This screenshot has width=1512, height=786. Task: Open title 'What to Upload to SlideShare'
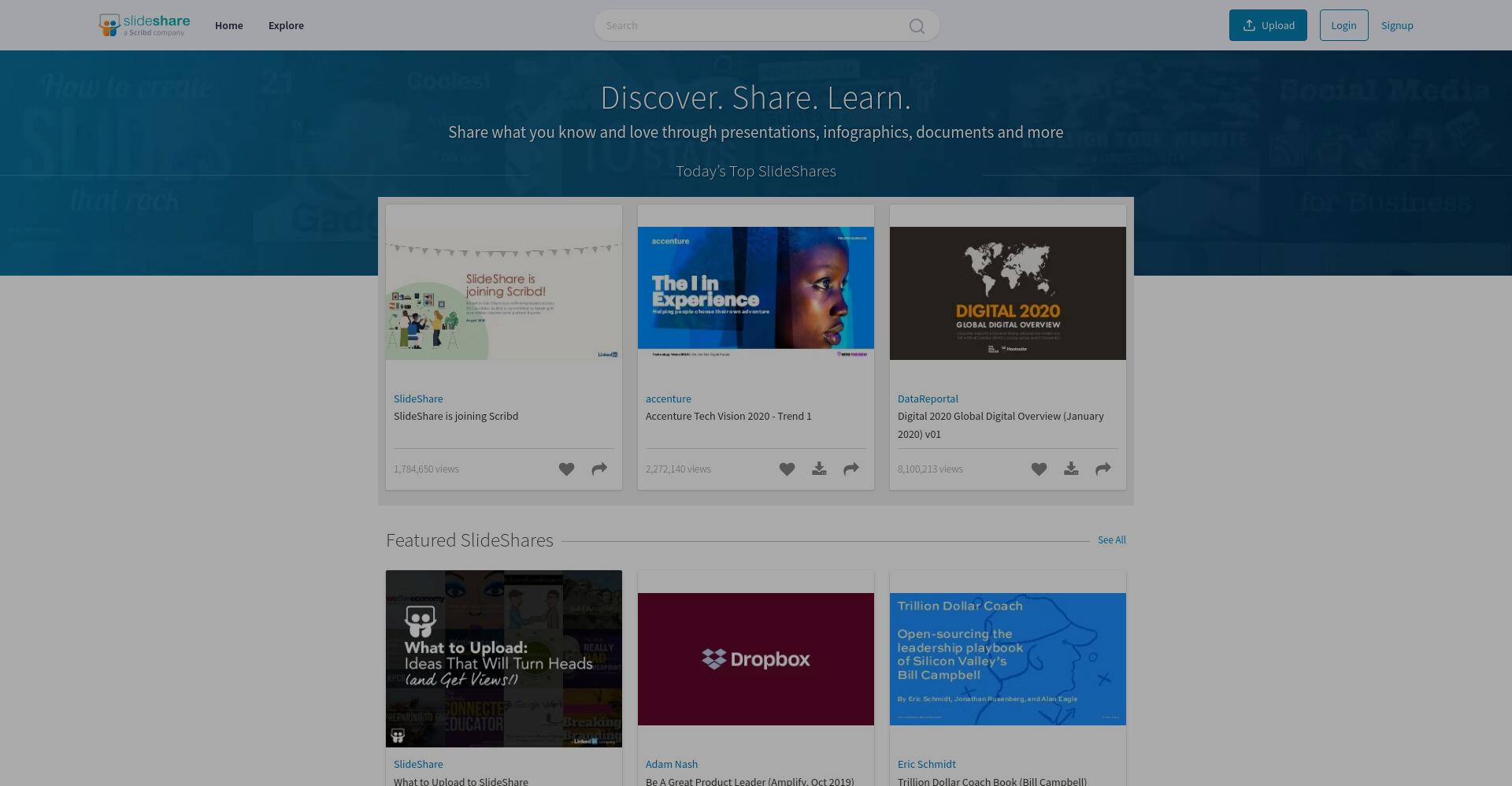tap(461, 780)
